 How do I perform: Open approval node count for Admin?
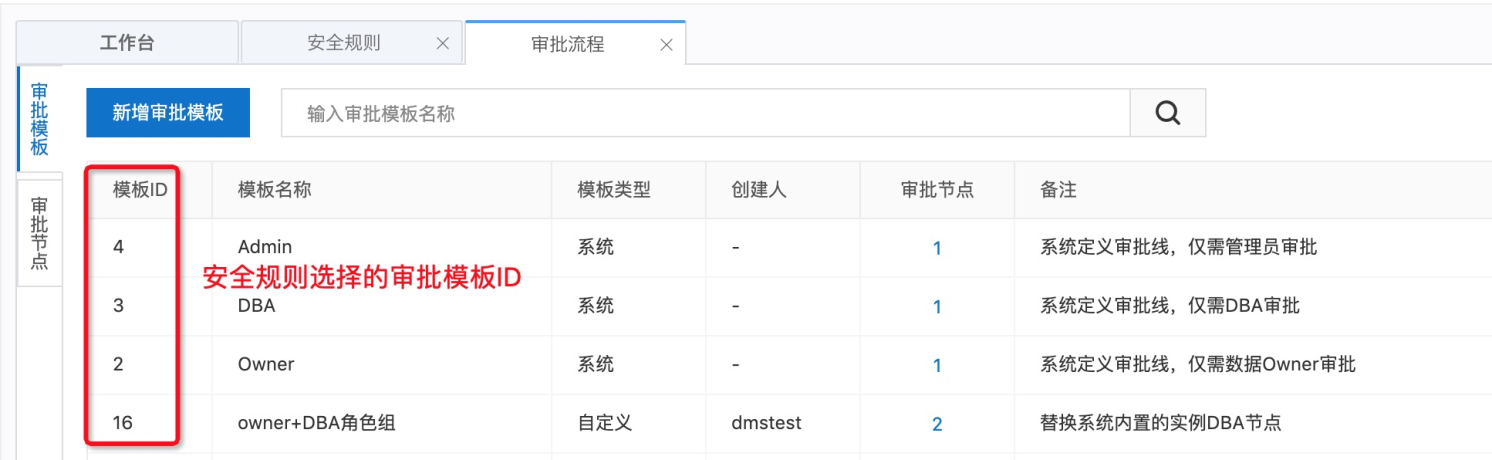click(937, 248)
